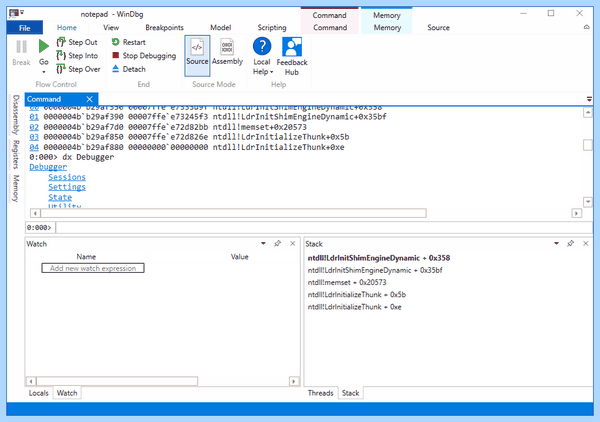Open the Scripting ribbon tab

point(272,28)
